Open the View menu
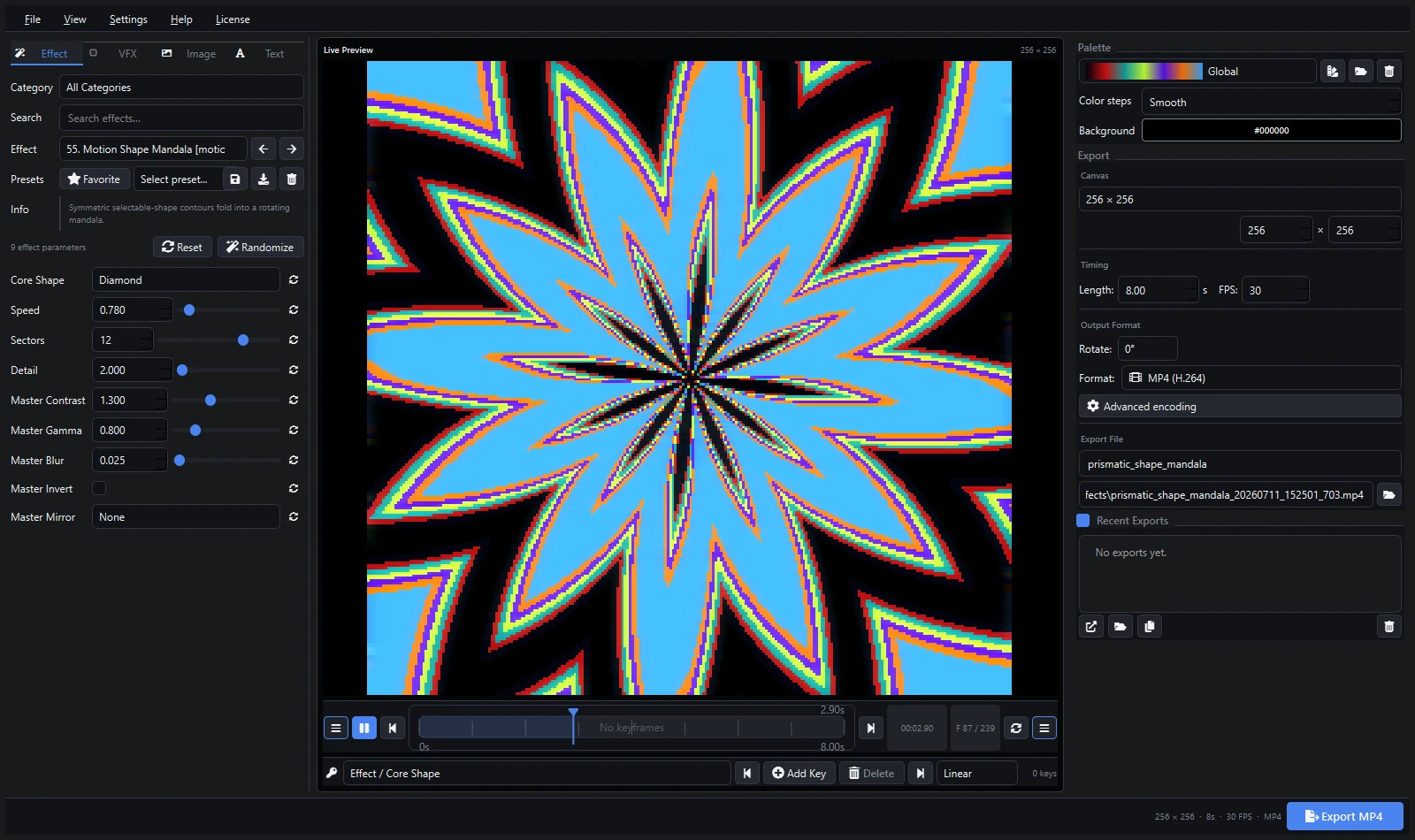This screenshot has width=1415, height=840. [75, 19]
